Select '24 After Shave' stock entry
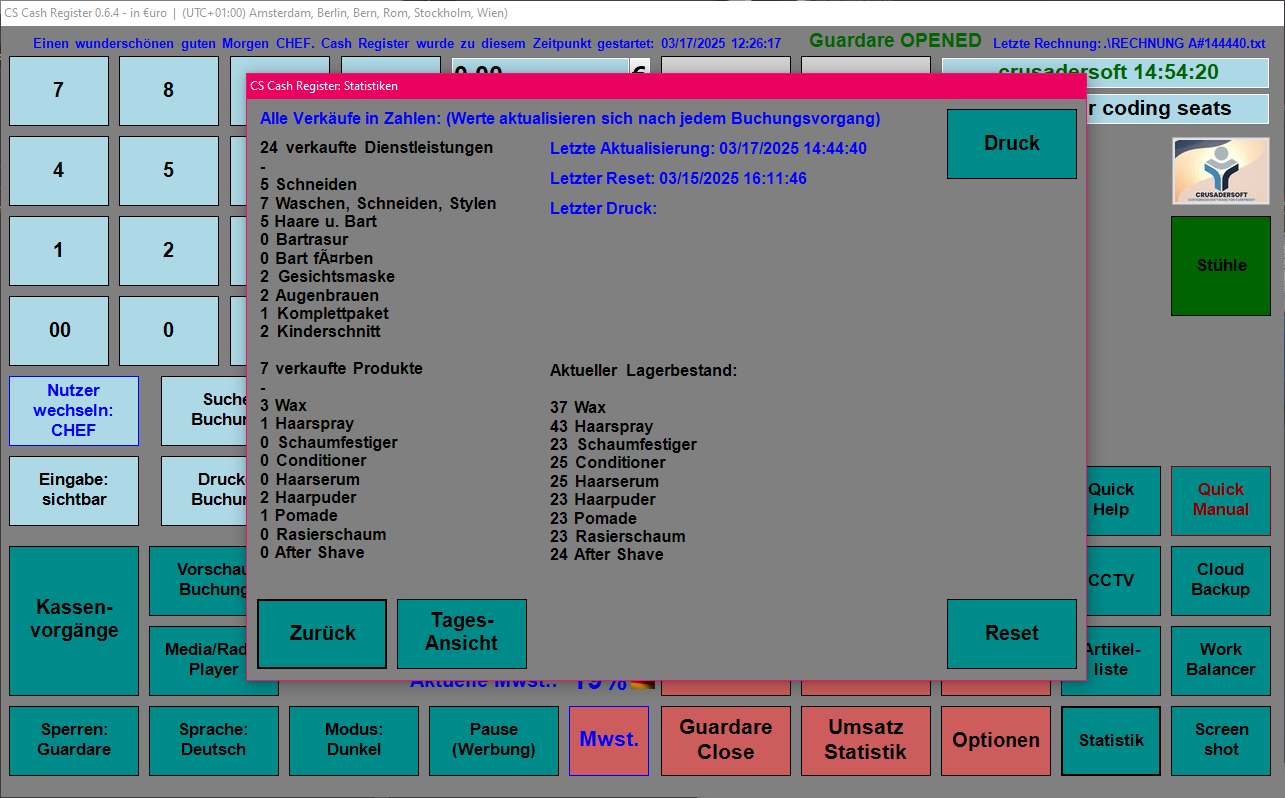Screen dimensions: 1285x798 tap(606, 554)
